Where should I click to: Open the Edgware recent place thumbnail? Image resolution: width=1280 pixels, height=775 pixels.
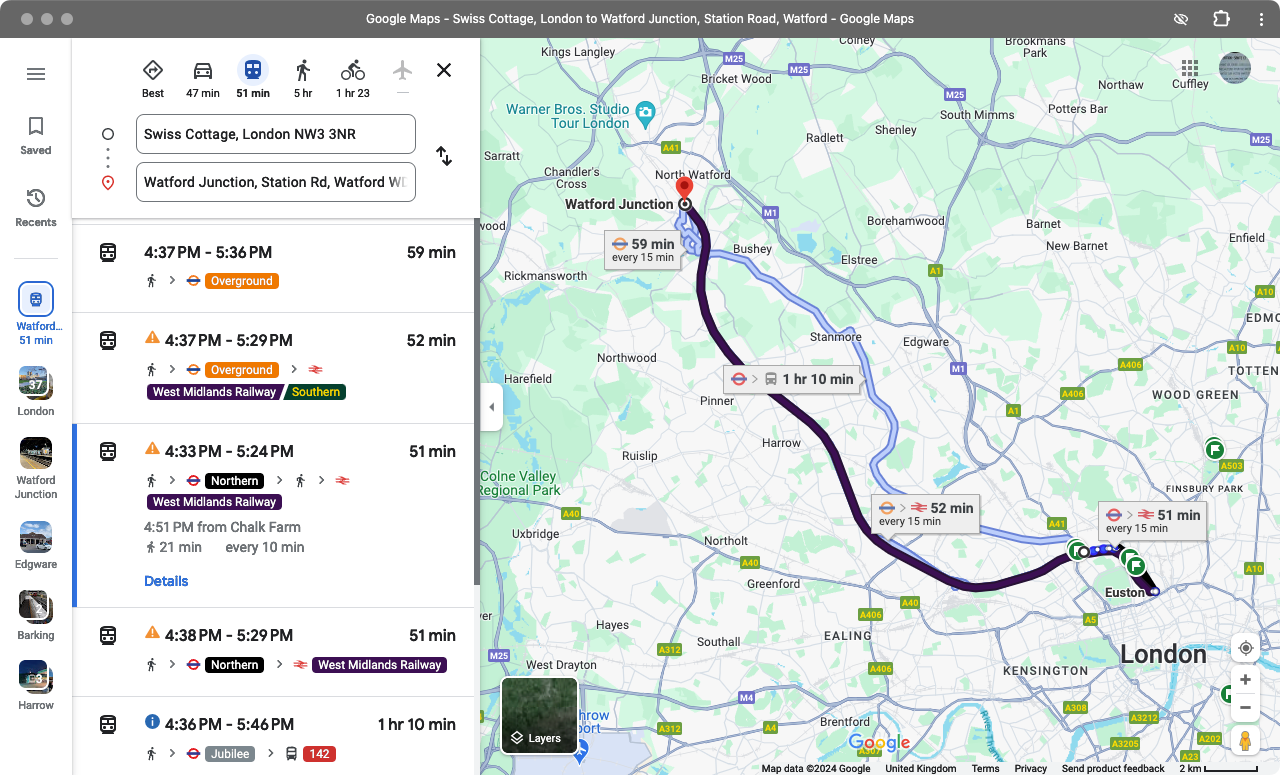point(36,546)
